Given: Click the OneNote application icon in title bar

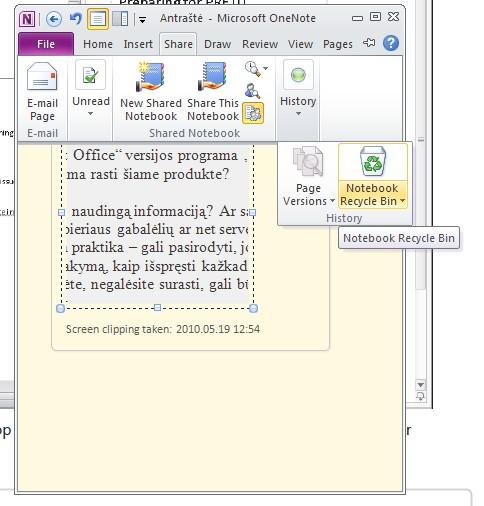Looking at the screenshot, I should pos(27,19).
